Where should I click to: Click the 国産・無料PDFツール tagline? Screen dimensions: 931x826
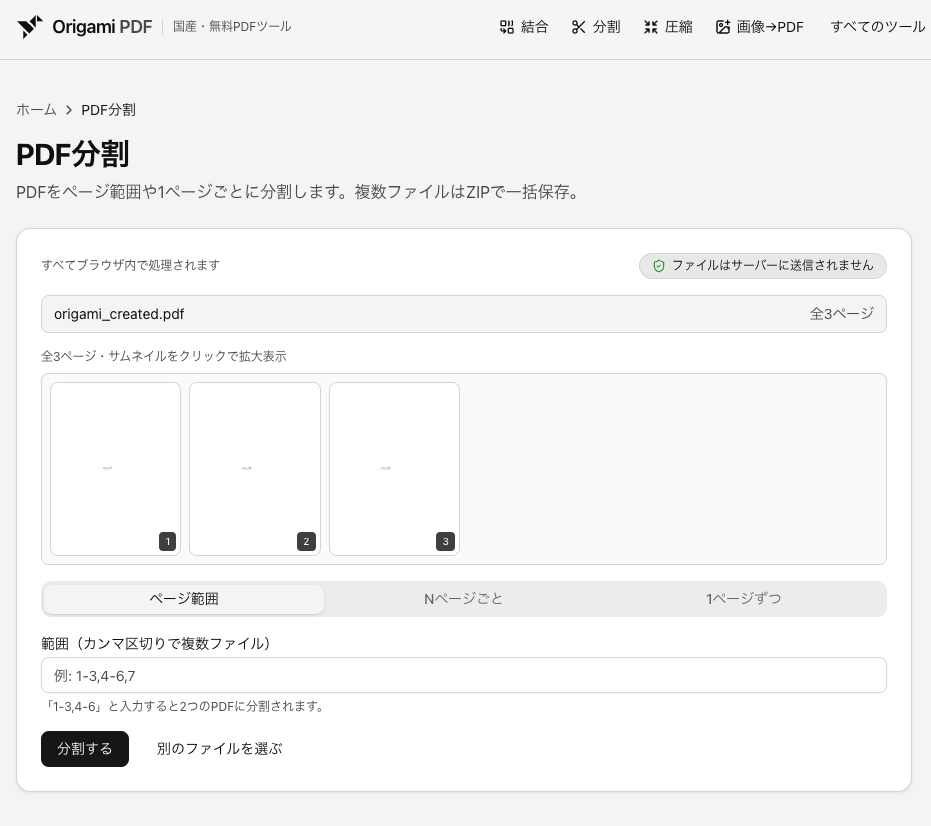tap(232, 27)
